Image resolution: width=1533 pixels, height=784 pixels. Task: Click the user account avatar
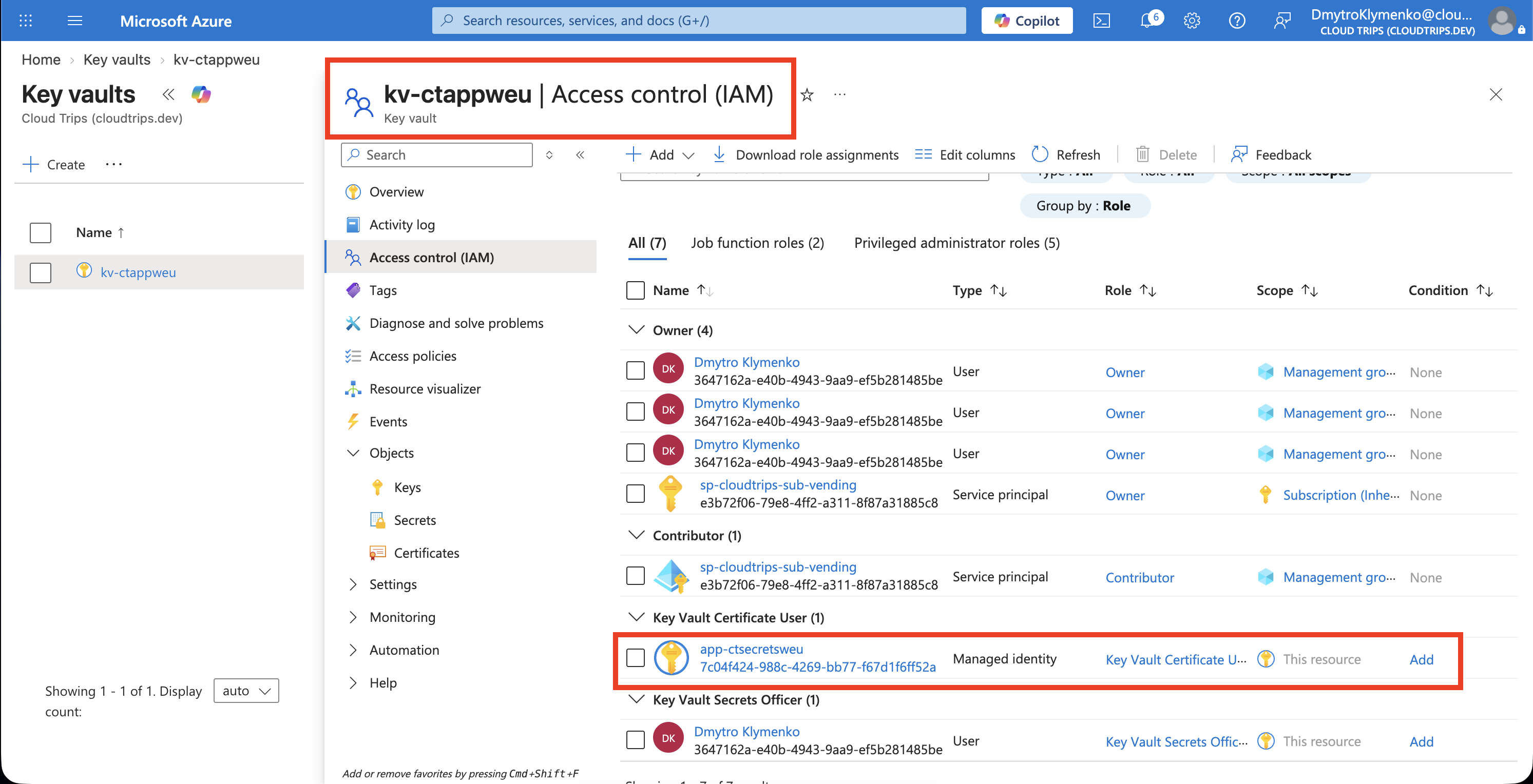pyautogui.click(x=1502, y=21)
